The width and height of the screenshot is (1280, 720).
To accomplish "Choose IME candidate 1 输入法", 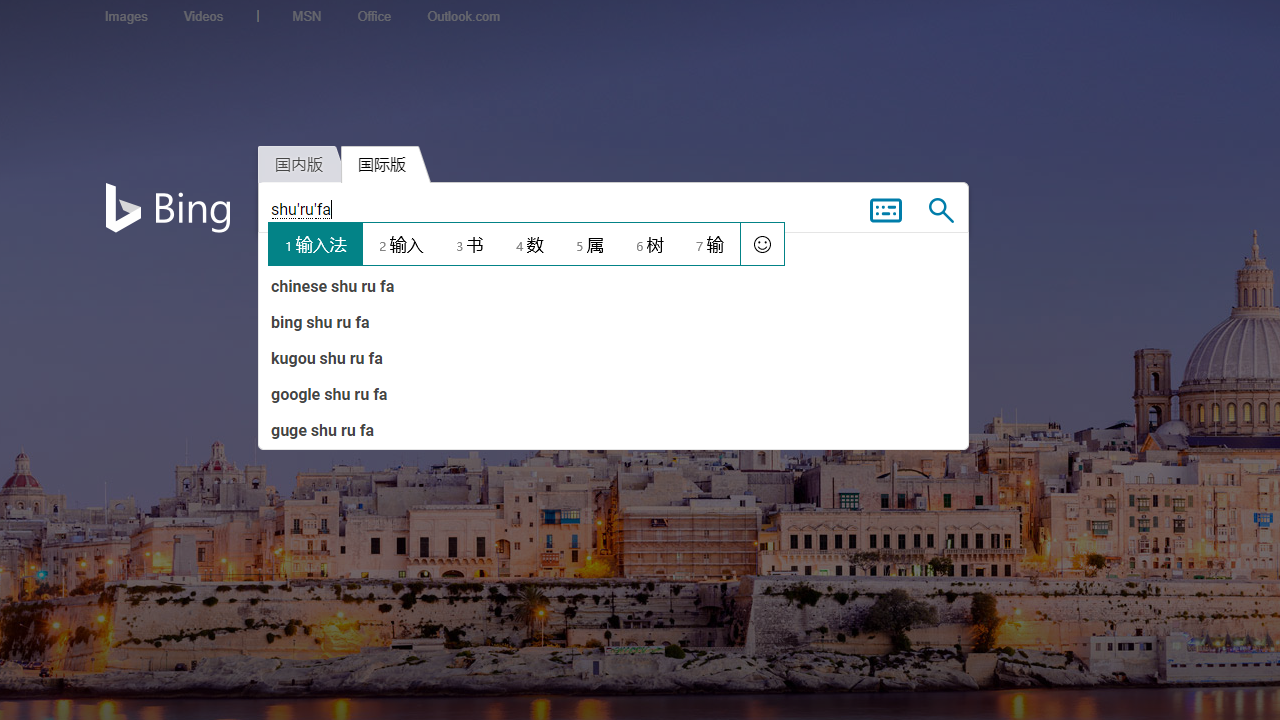I will pos(316,245).
